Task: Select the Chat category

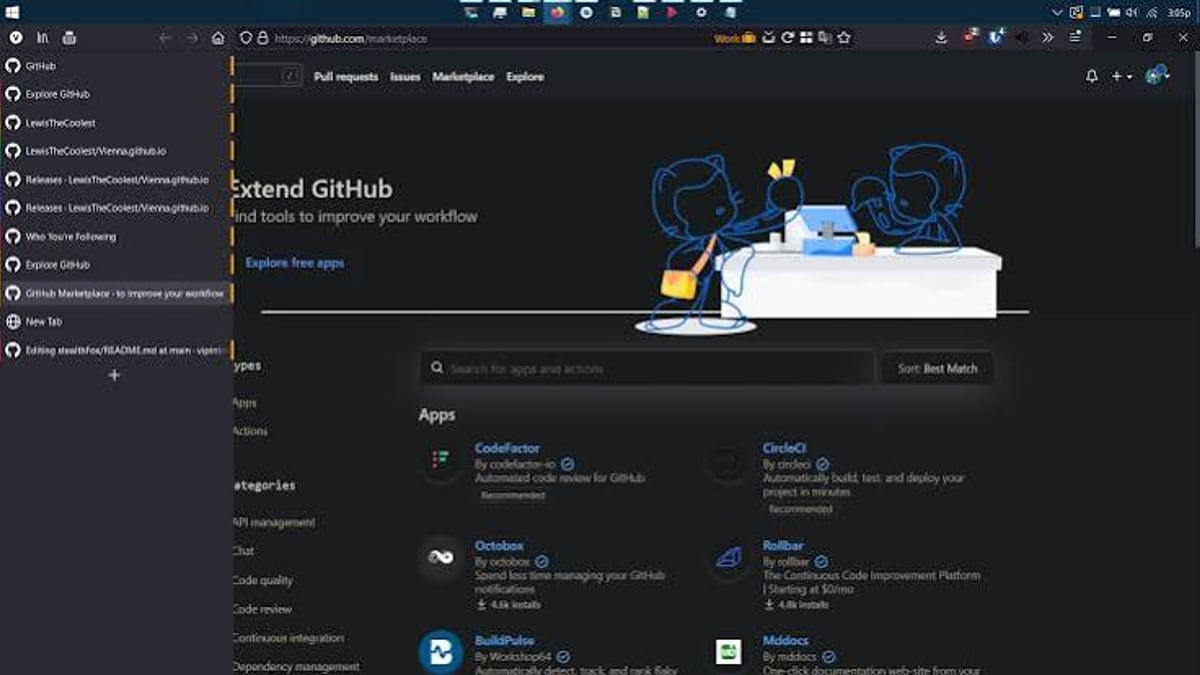Action: [244, 551]
